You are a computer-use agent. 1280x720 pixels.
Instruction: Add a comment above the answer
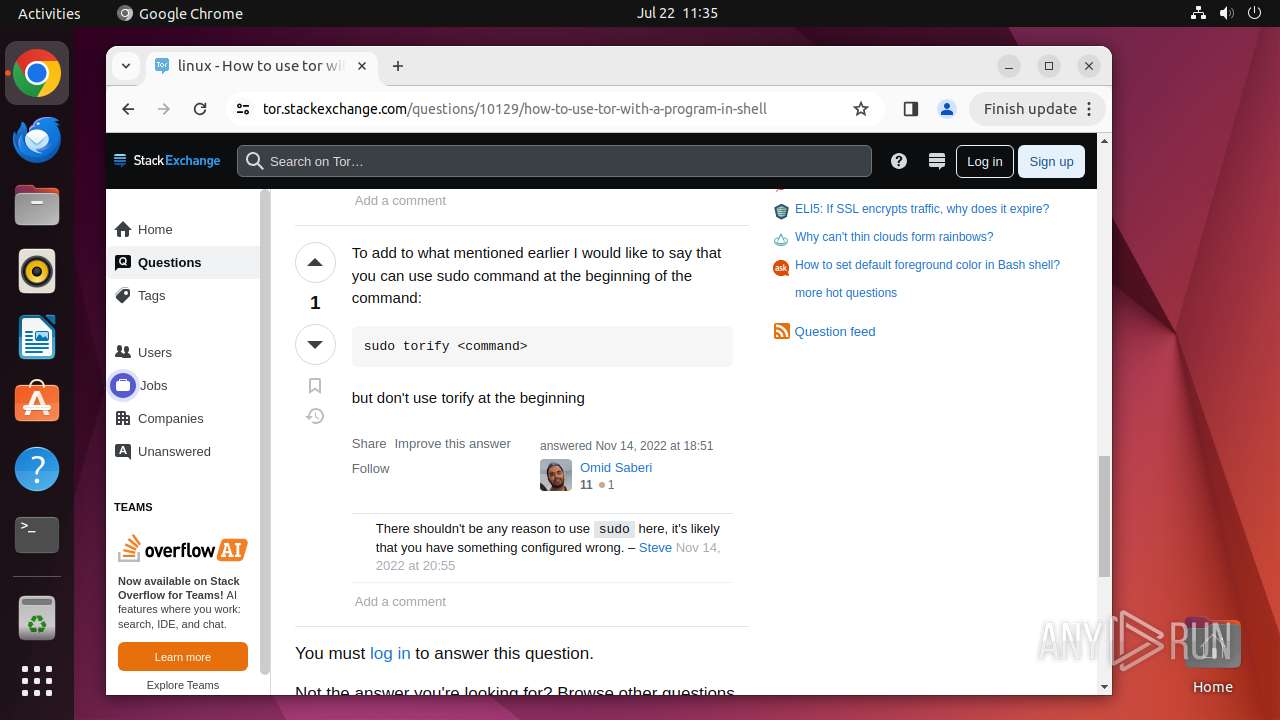[400, 200]
